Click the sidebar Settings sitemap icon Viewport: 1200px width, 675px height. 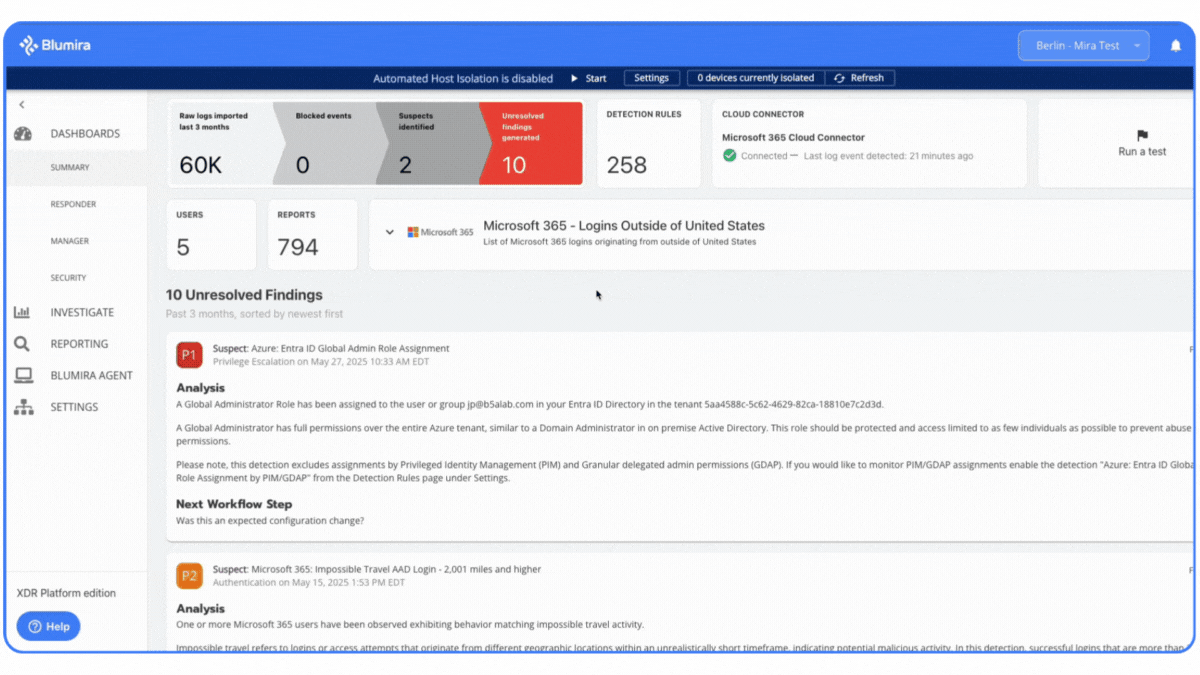pos(23,407)
